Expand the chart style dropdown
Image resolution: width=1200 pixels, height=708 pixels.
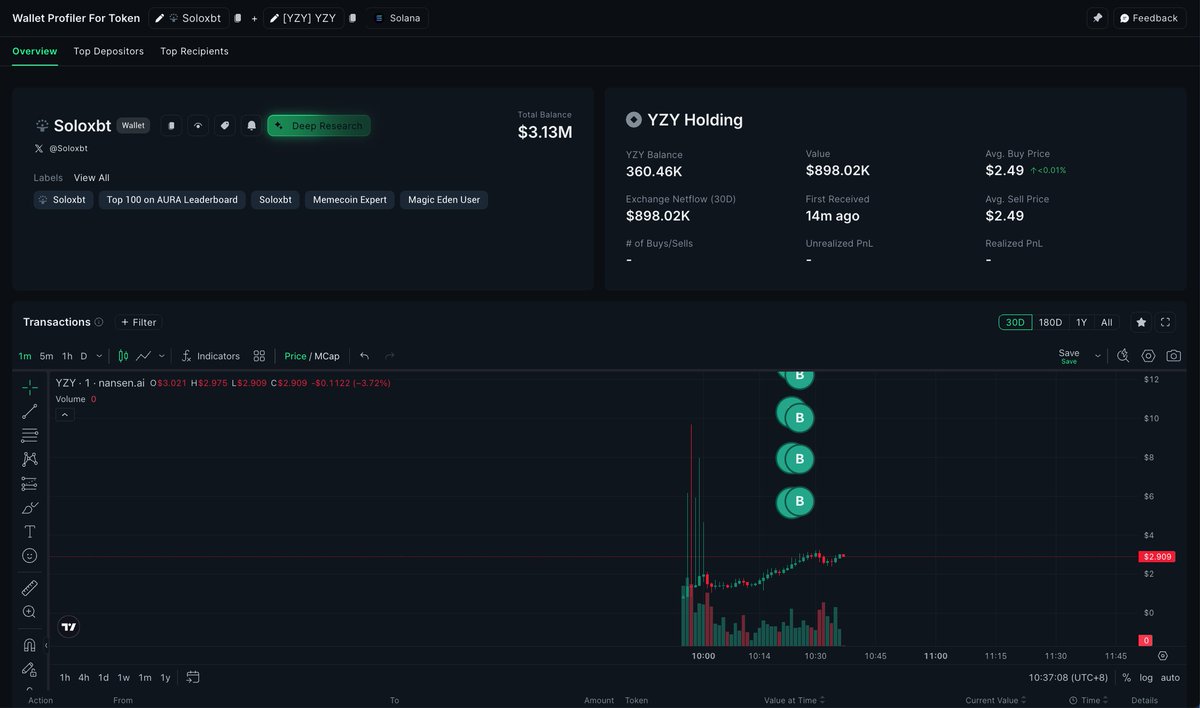(x=160, y=356)
